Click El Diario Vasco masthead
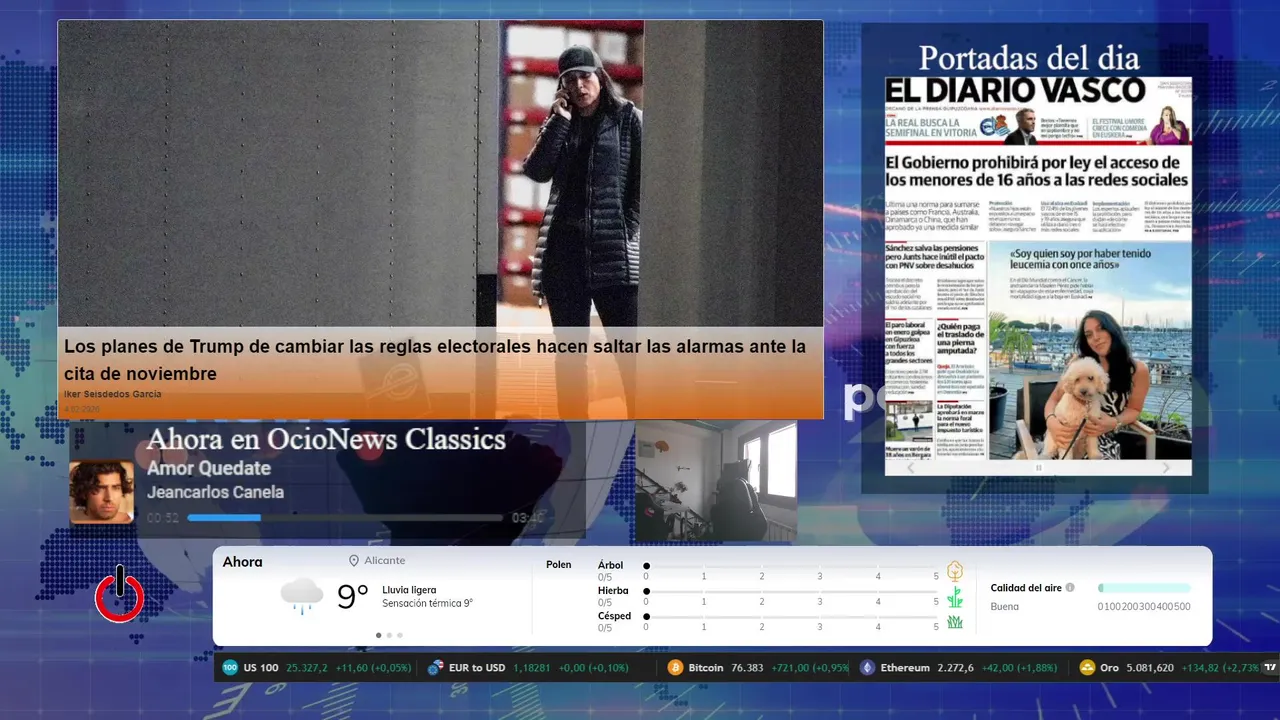This screenshot has width=1280, height=720. click(1015, 90)
